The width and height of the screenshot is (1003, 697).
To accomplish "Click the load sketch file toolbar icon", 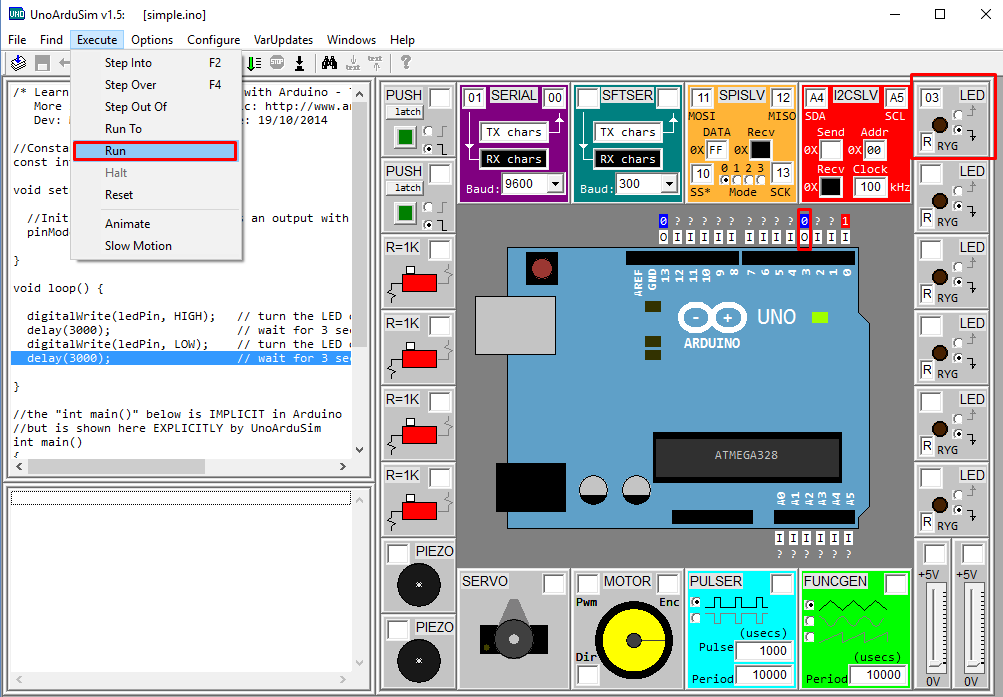I will [19, 63].
